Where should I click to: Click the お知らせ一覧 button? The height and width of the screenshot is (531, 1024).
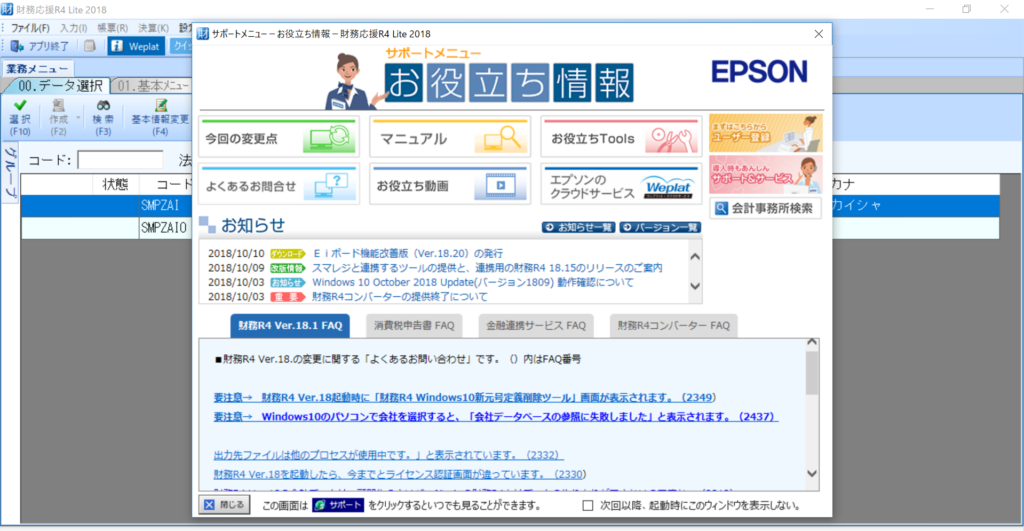578,227
